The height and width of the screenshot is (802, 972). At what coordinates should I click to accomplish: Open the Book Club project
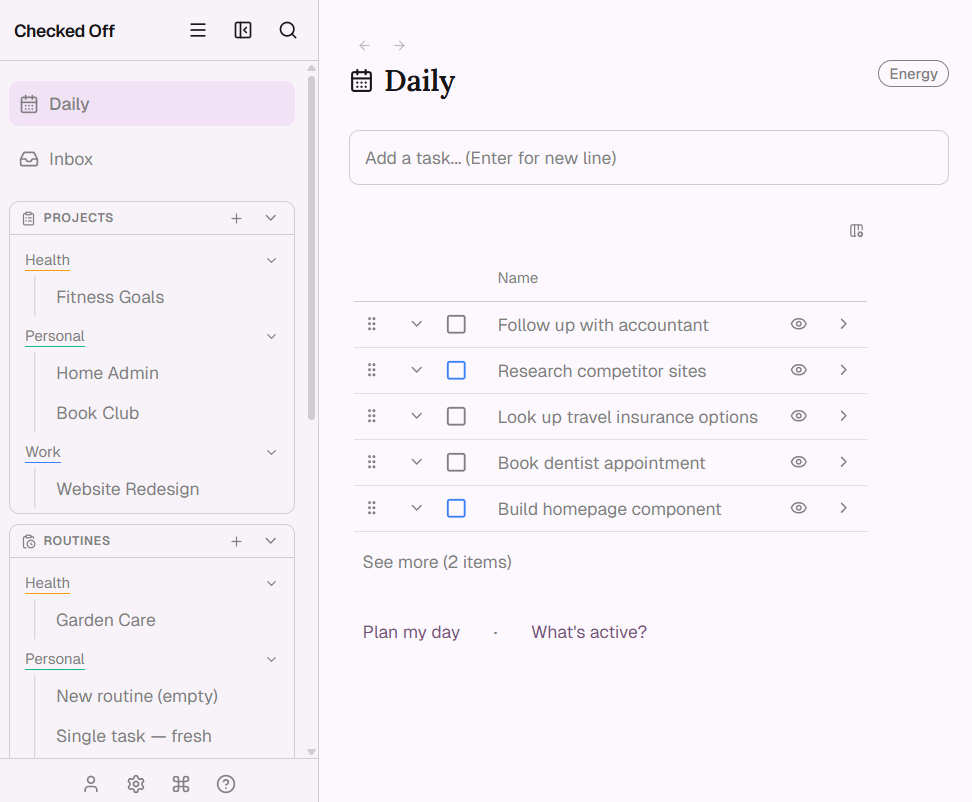click(97, 413)
